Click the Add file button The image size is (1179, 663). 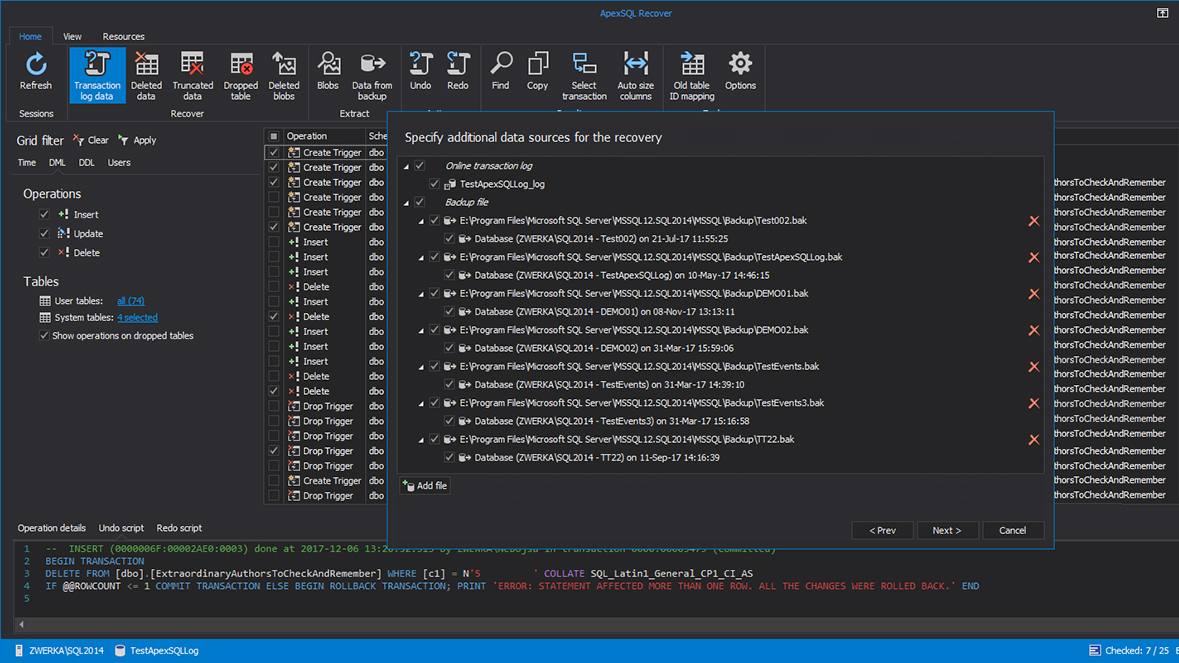[x=424, y=485]
